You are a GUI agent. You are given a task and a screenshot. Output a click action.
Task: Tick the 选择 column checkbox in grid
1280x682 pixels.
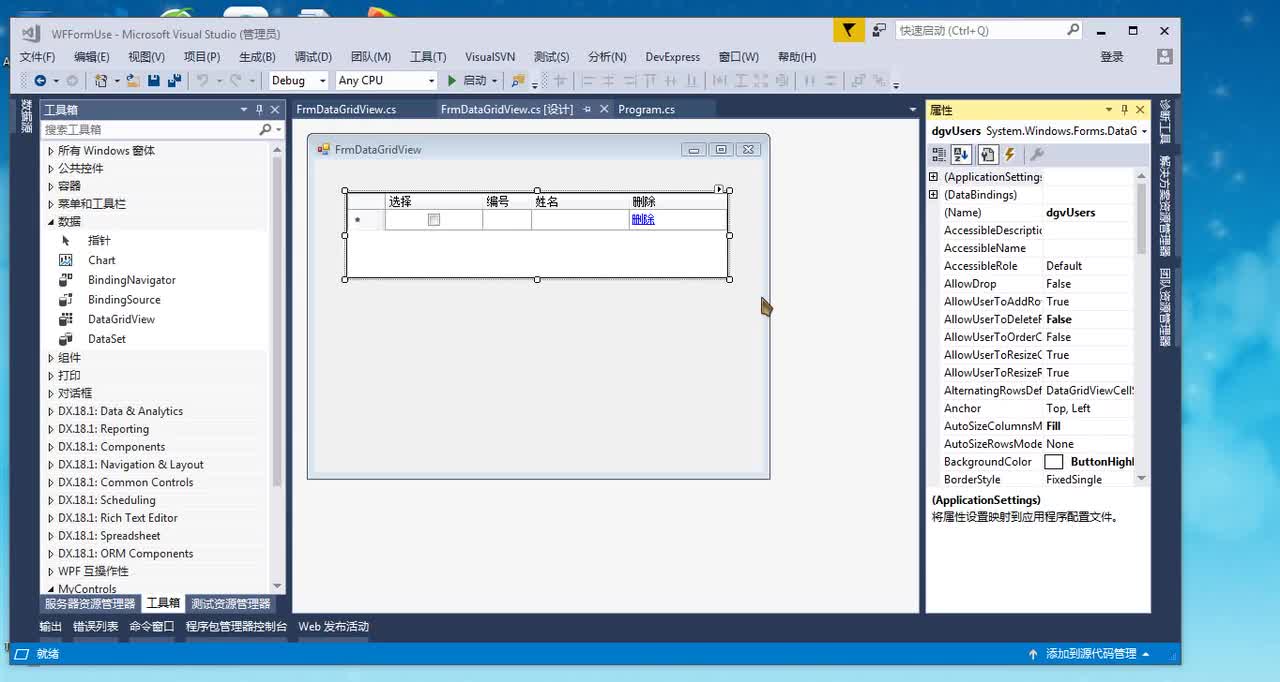click(434, 219)
